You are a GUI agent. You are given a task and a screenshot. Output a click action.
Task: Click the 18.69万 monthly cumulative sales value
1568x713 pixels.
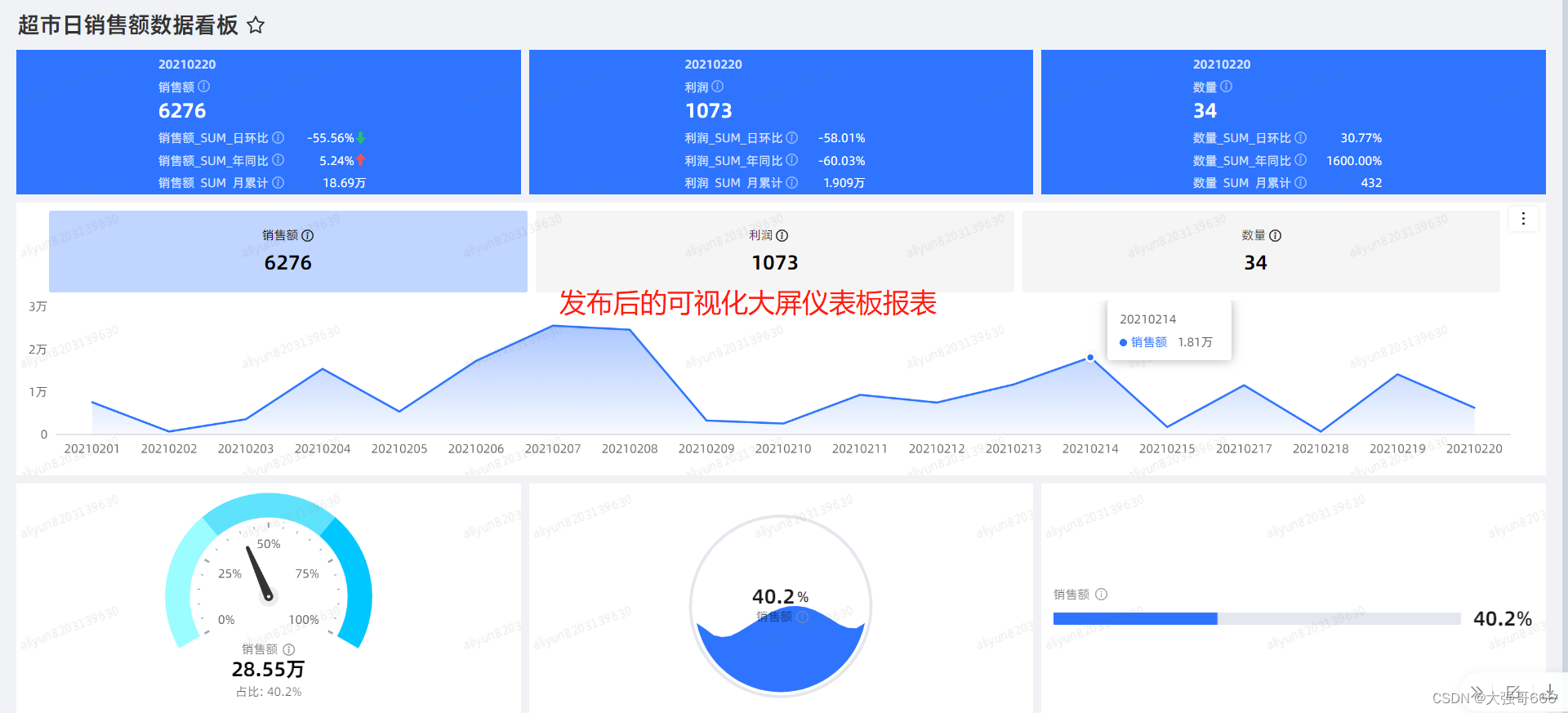344,183
